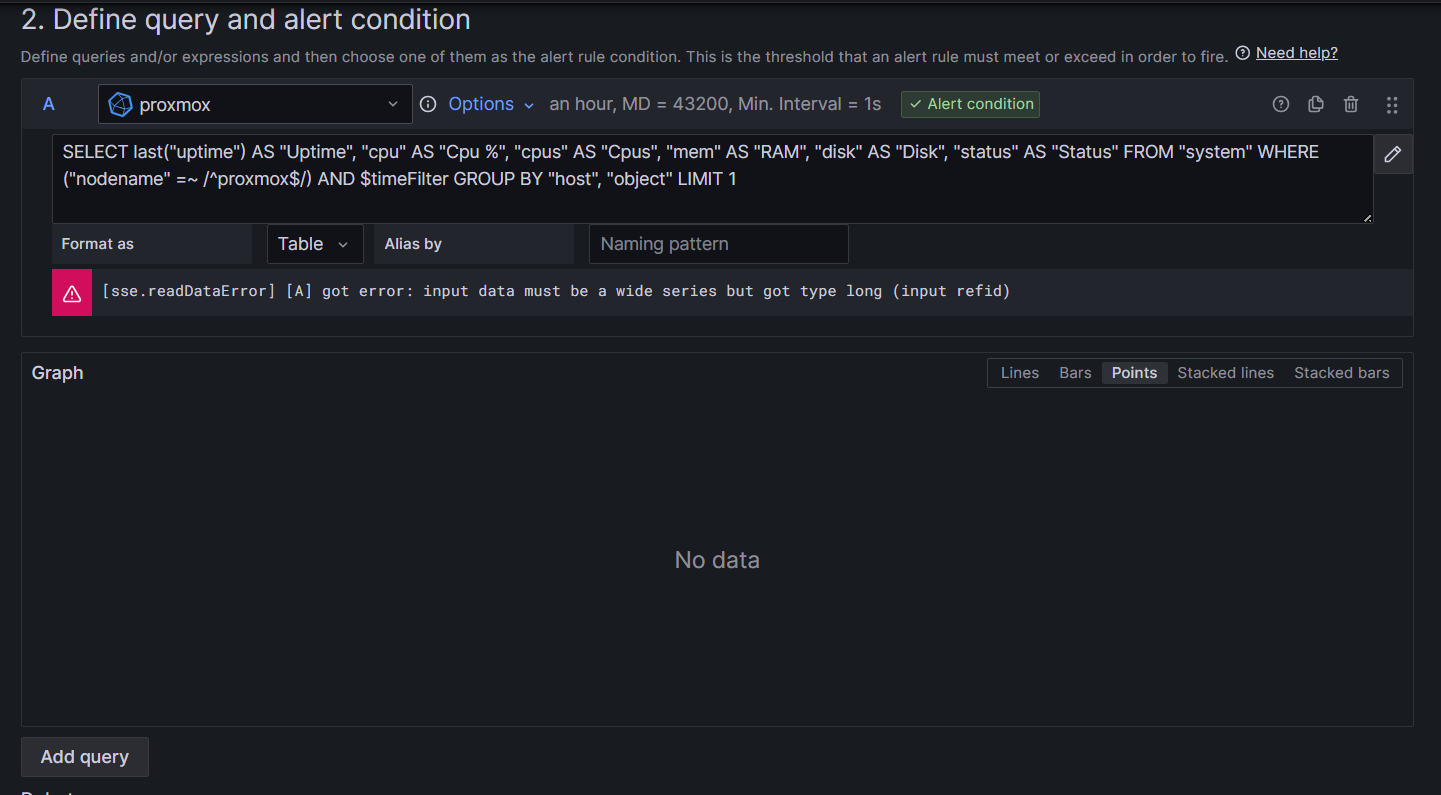Select the Stacked lines graph style
This screenshot has width=1441, height=795.
point(1225,373)
